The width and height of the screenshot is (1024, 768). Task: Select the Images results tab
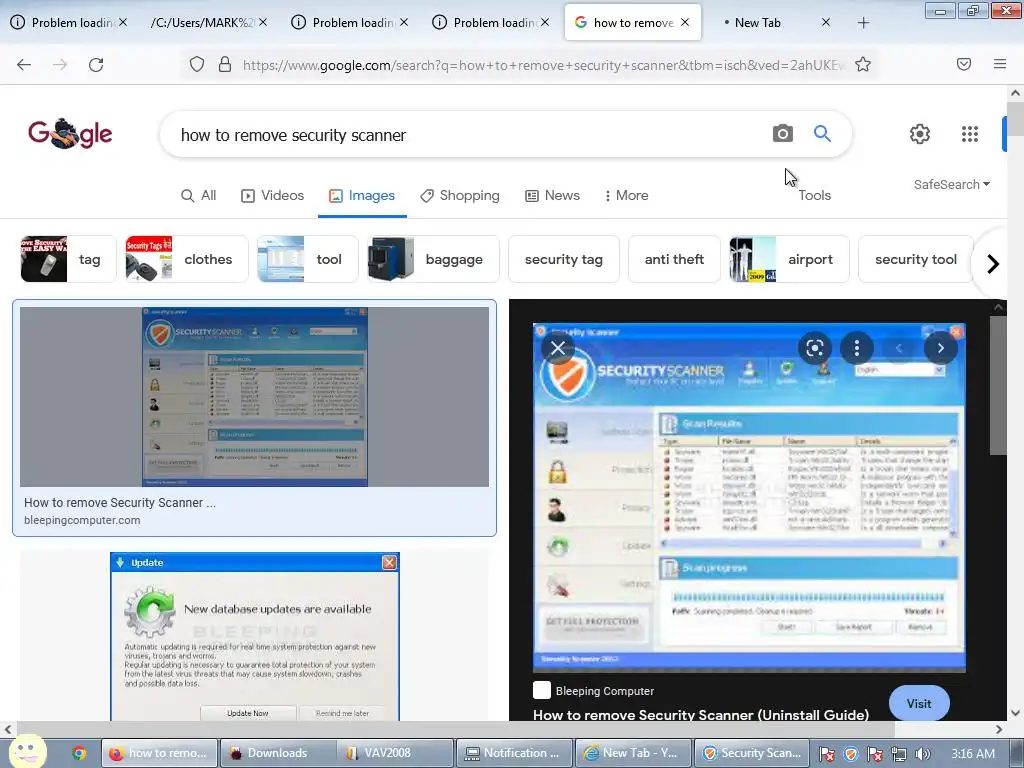362,195
